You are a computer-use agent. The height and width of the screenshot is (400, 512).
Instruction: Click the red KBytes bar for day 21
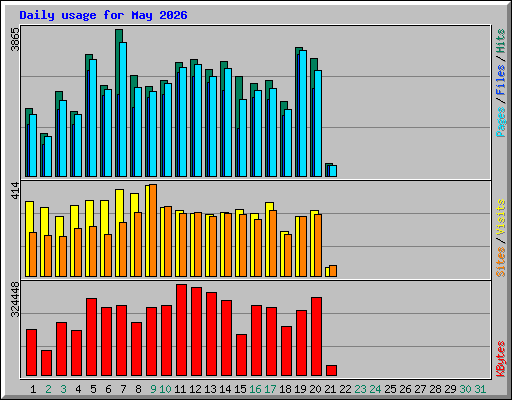point(331,370)
